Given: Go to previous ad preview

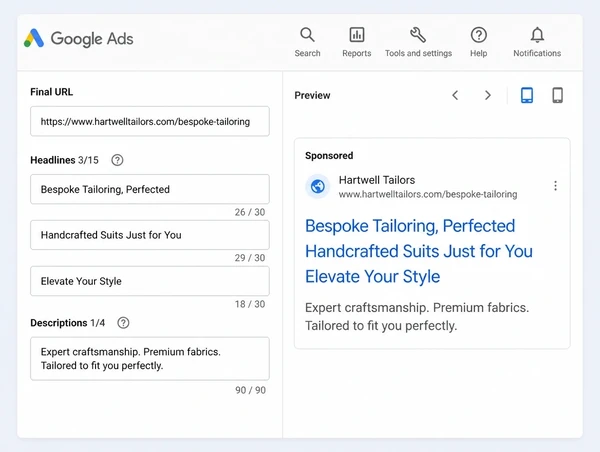Looking at the screenshot, I should 455,95.
